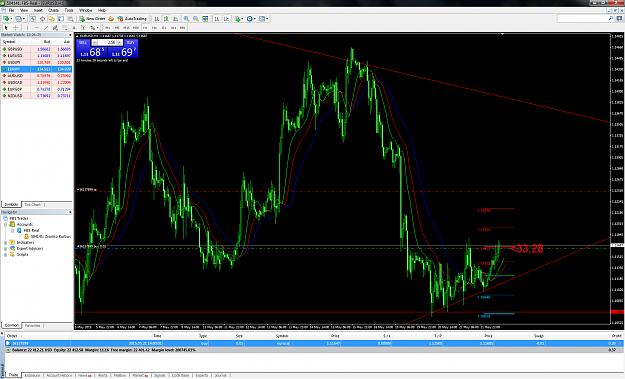Expand the Scripts node in Navigator
Image resolution: width=625 pixels, height=379 pixels.
coord(6,254)
